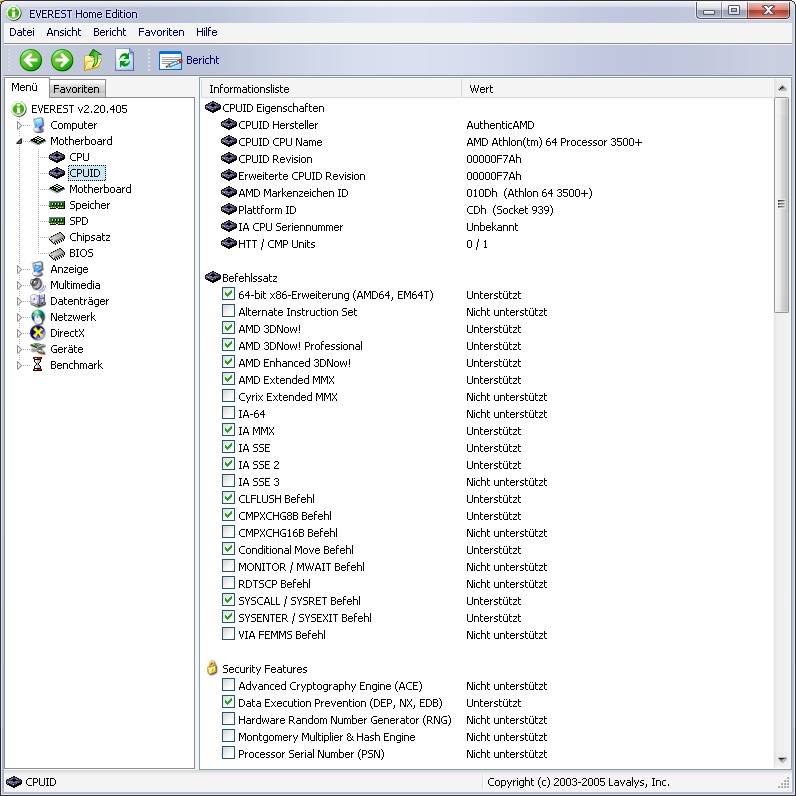Click the 'AuthenticAMD' value
The image size is (796, 796).
coord(500,125)
